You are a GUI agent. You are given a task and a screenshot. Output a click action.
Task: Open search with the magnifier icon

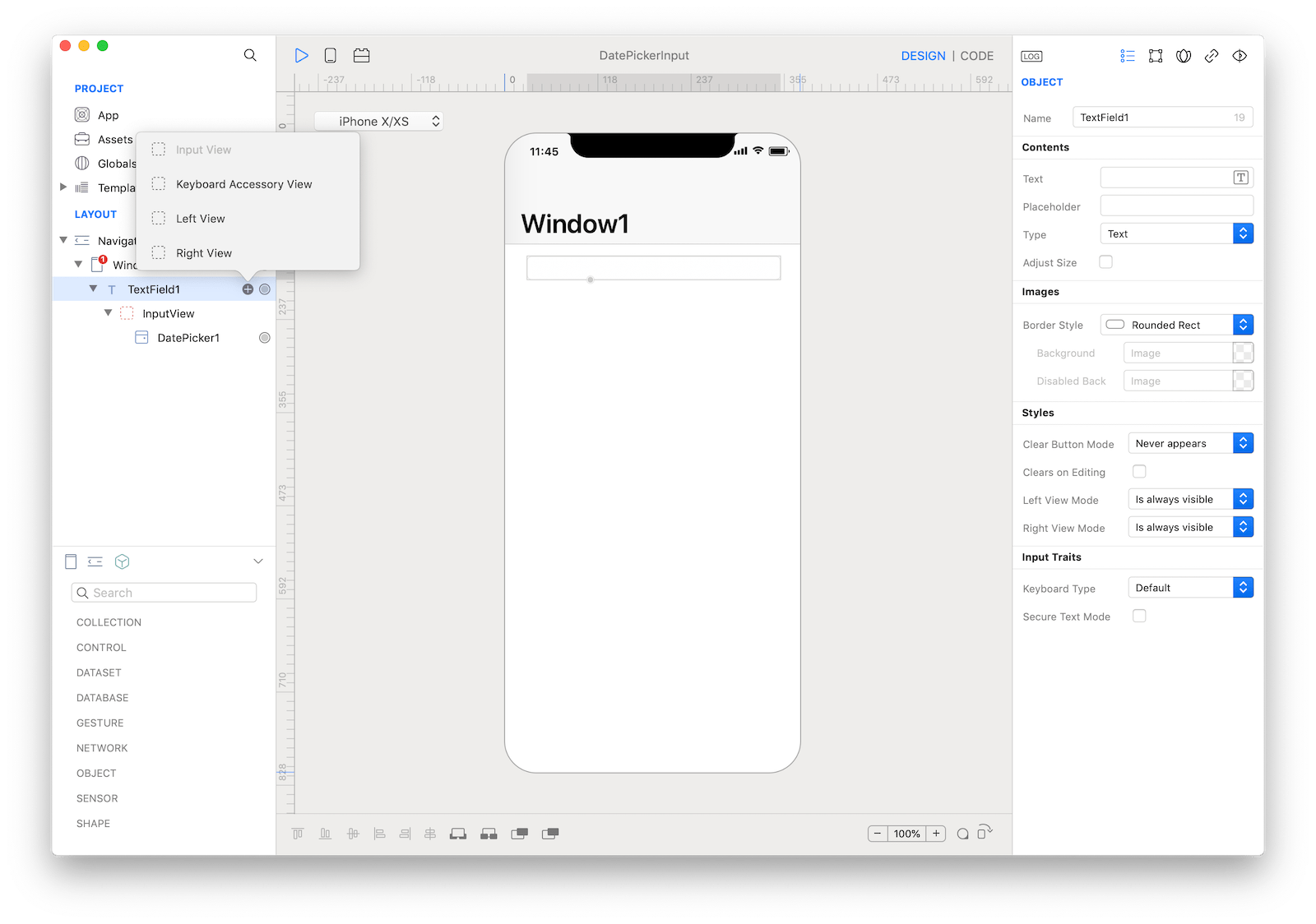click(250, 55)
